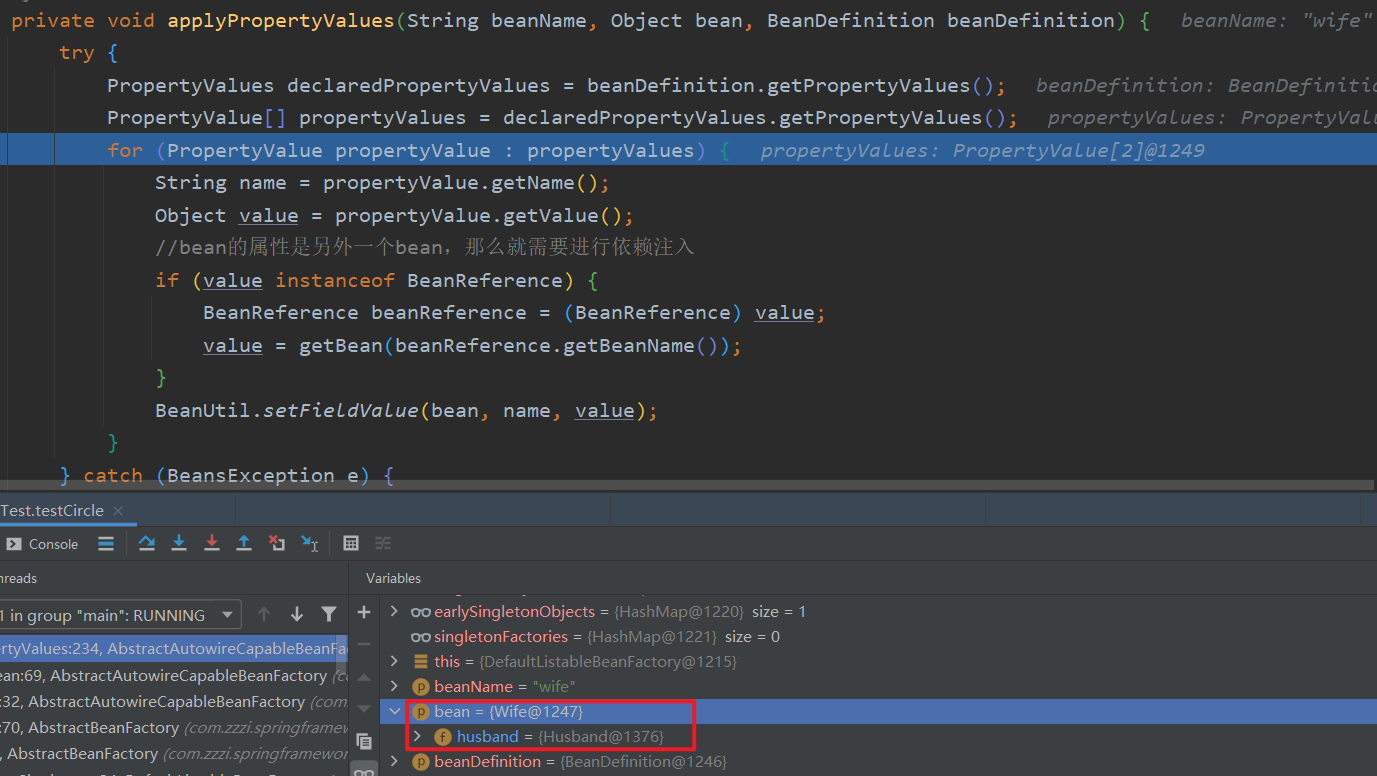Click the threads filter funnel icon
Image resolution: width=1377 pixels, height=776 pixels.
tap(329, 614)
